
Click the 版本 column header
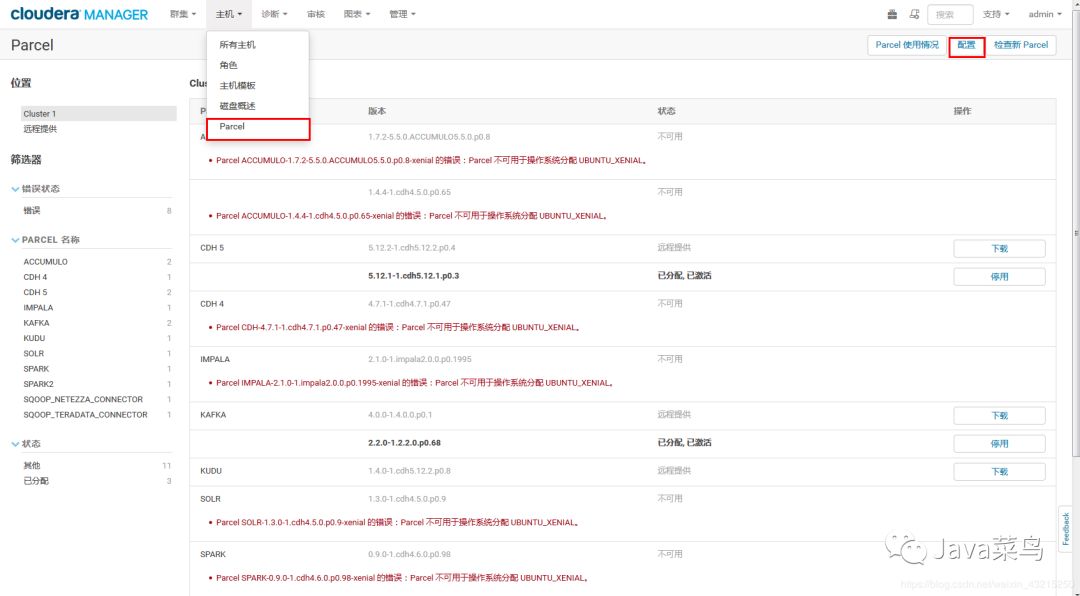click(377, 111)
